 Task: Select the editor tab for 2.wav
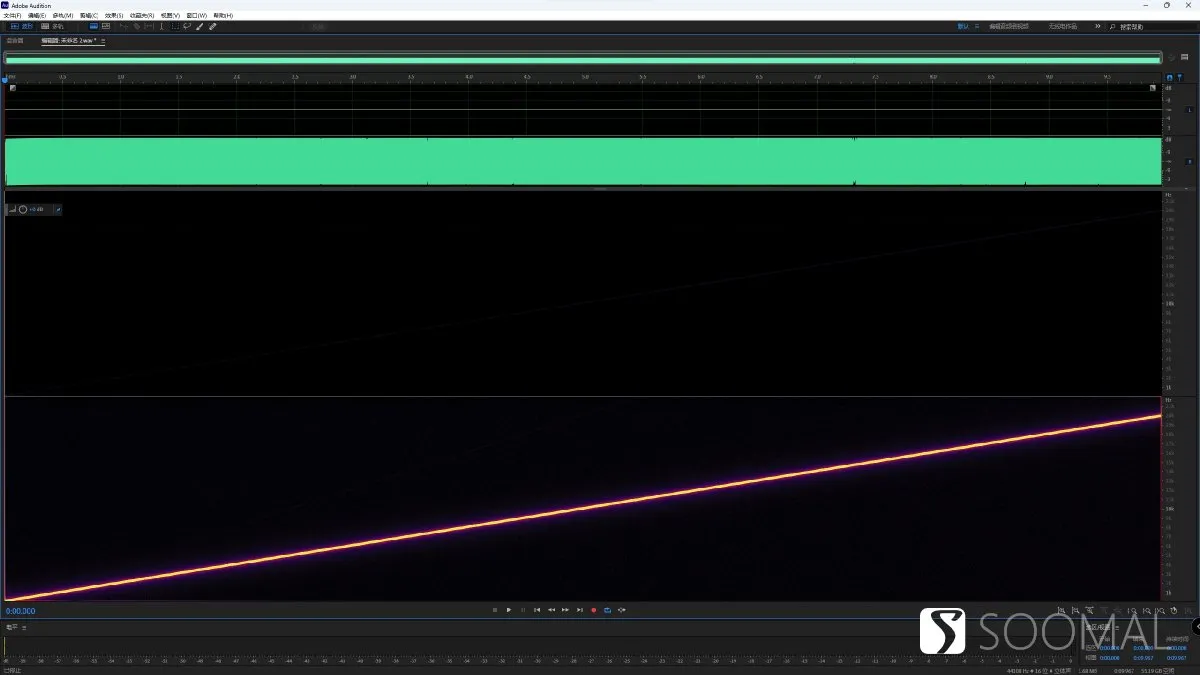pos(68,41)
